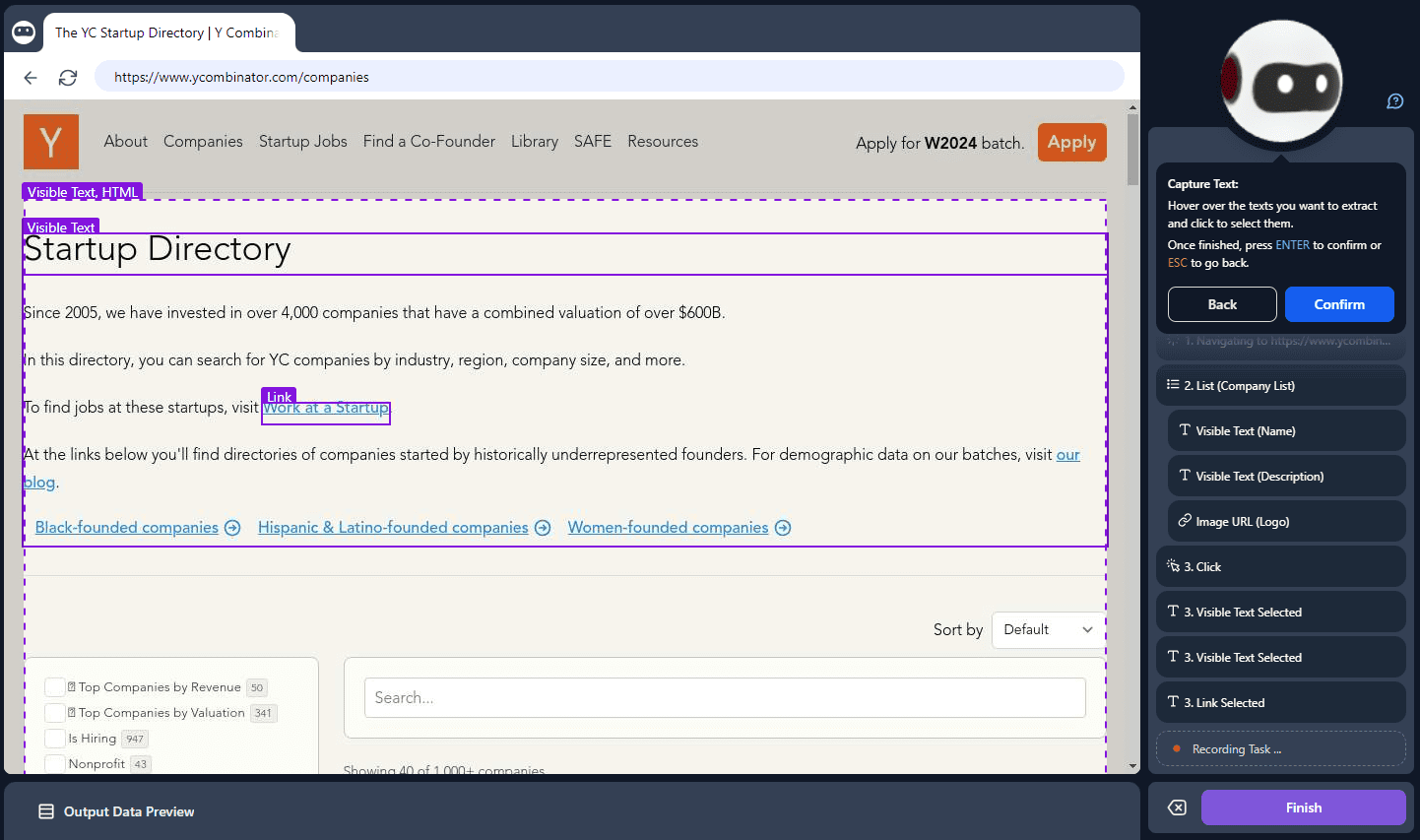
Task: Click the scrollbar down arrow
Action: pyautogui.click(x=1132, y=766)
